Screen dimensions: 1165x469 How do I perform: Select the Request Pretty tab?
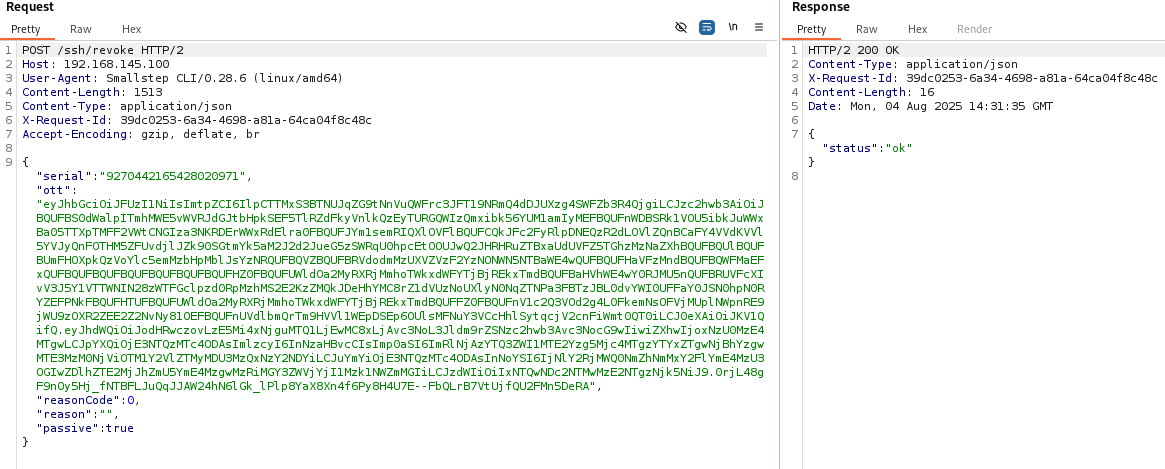(25, 30)
